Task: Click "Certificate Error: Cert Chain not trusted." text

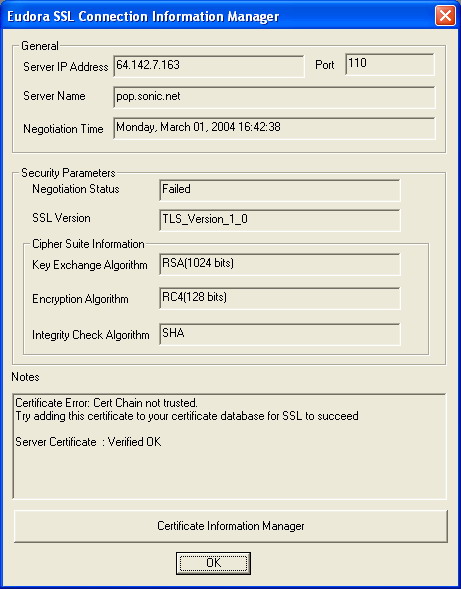Action: tap(106, 403)
